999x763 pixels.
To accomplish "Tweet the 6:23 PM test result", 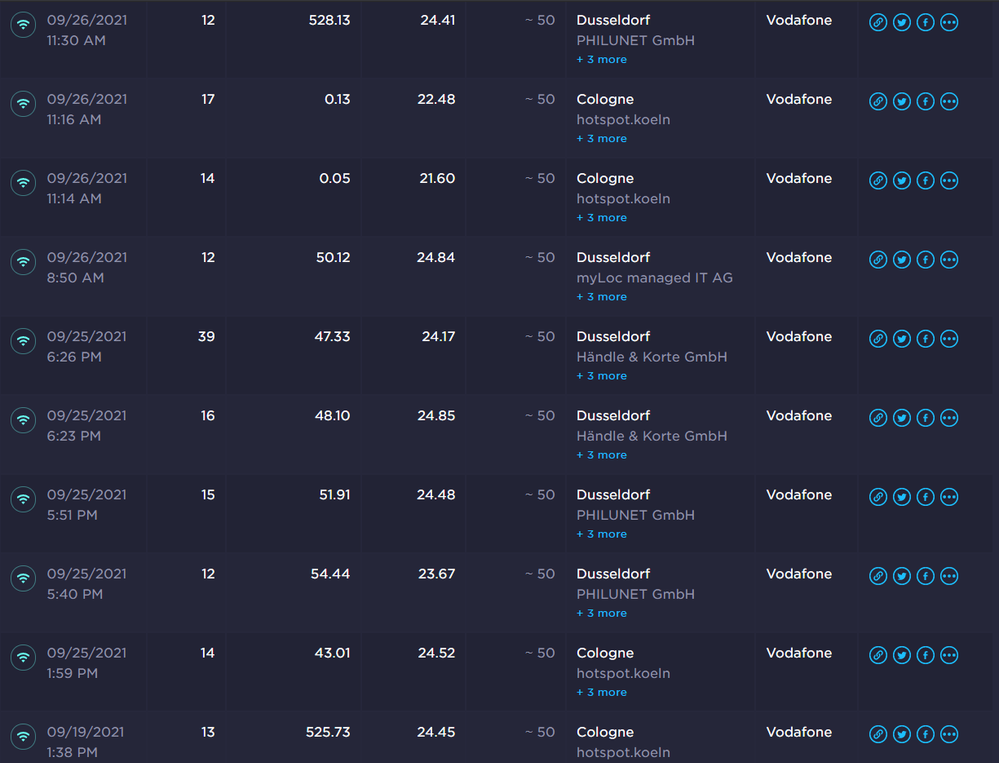I will click(x=902, y=417).
